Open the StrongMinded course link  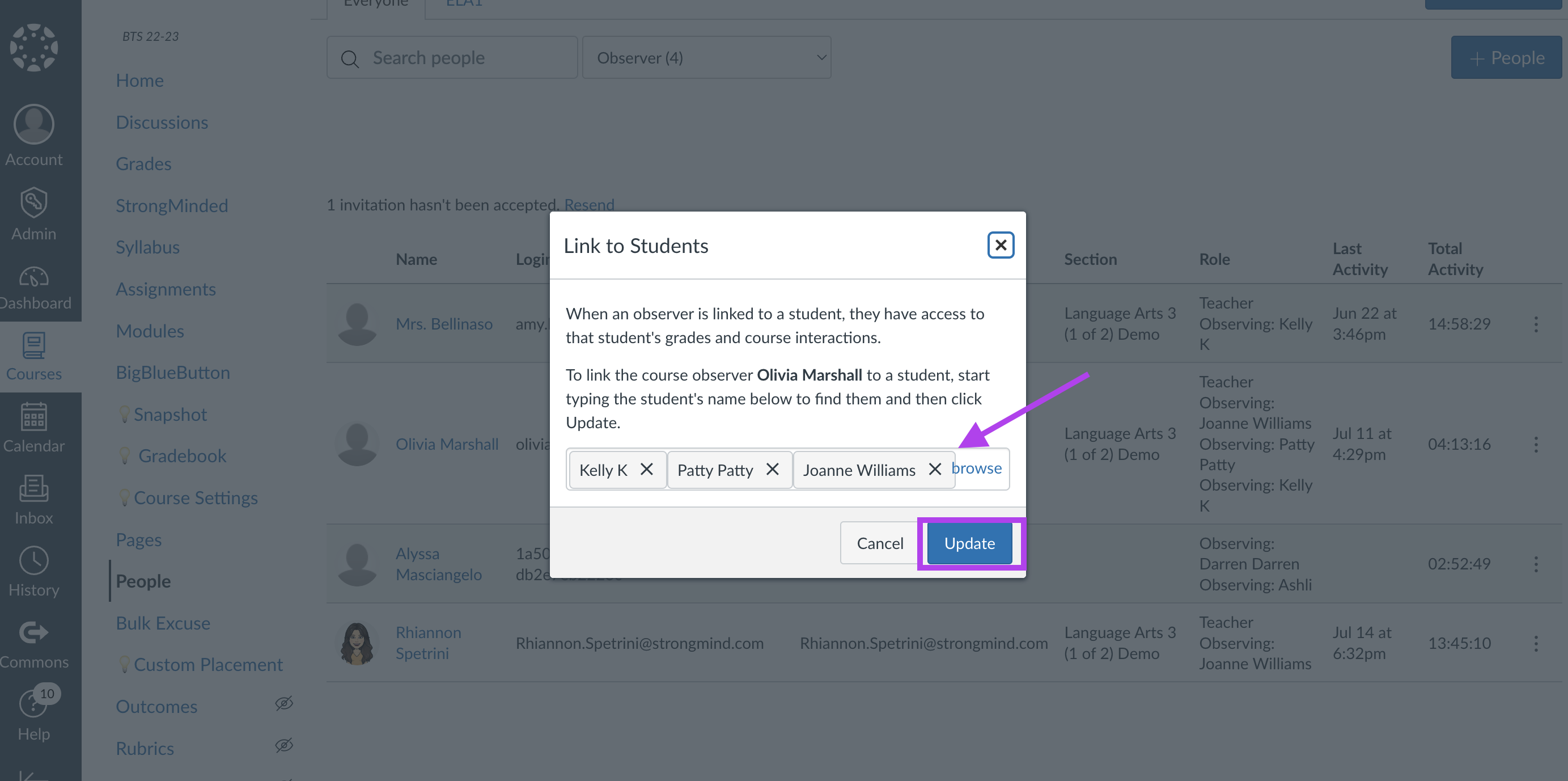click(172, 206)
